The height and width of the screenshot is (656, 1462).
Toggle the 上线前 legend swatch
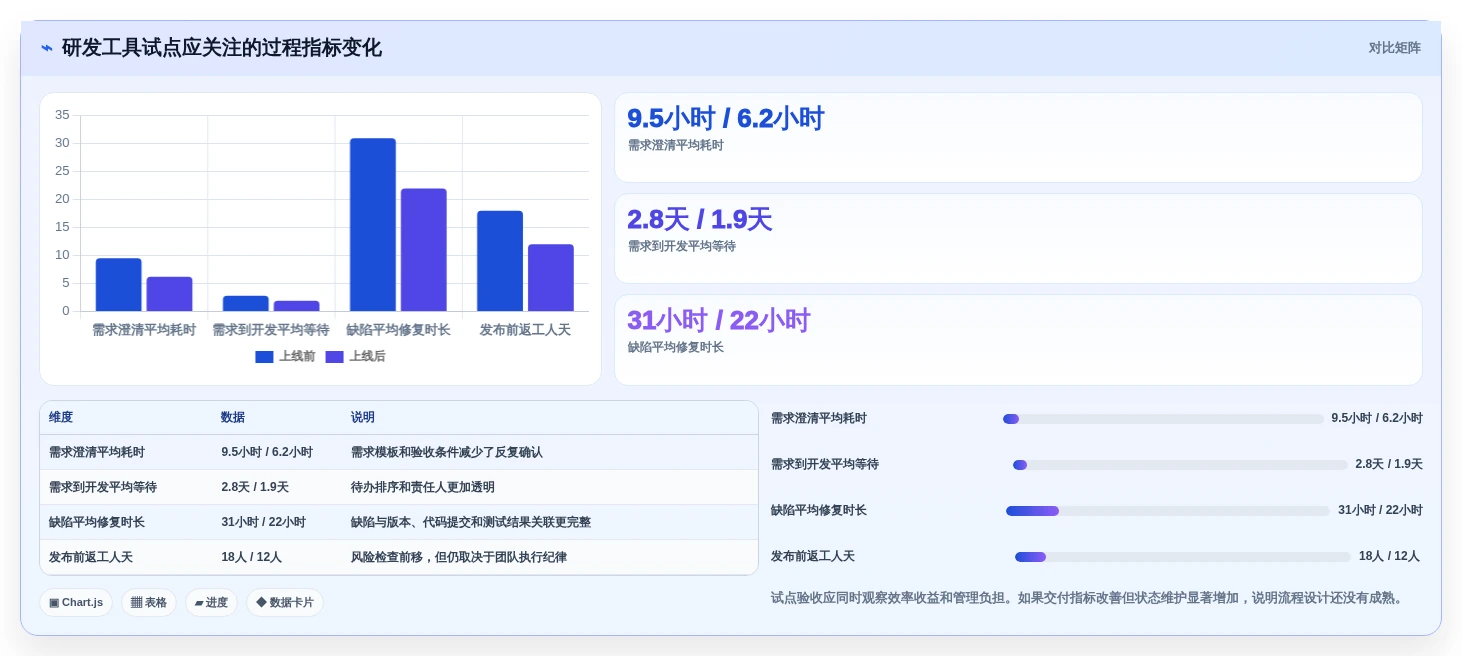264,357
